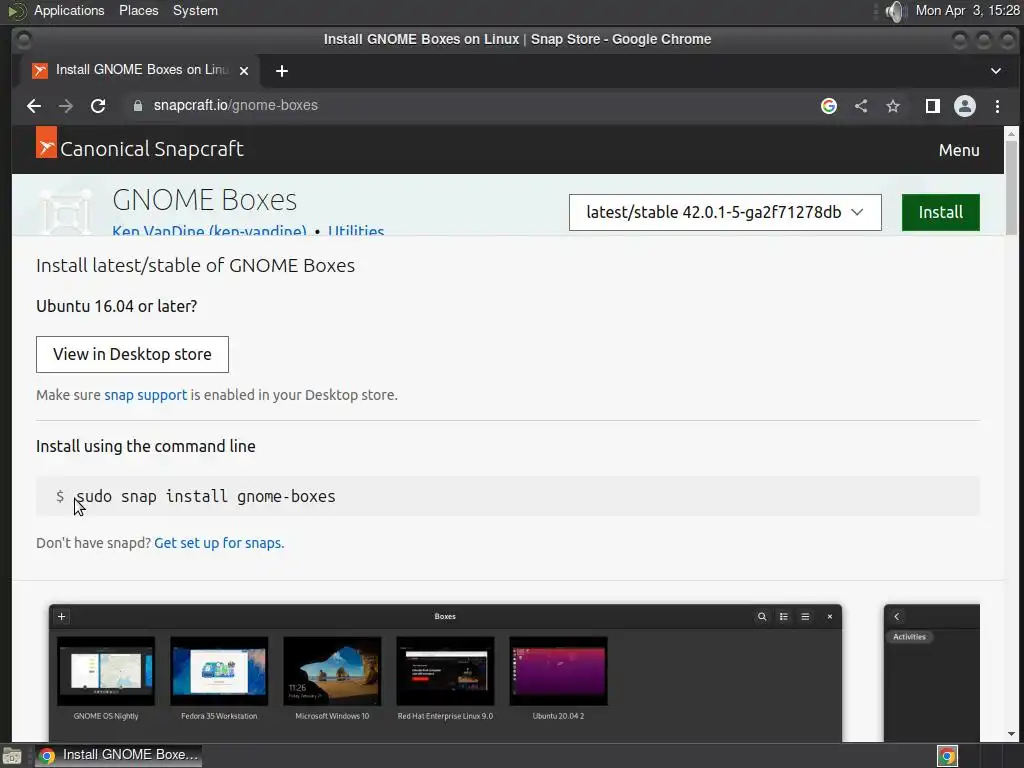Image resolution: width=1024 pixels, height=768 pixels.
Task: View site info via lock icon
Action: [x=138, y=106]
